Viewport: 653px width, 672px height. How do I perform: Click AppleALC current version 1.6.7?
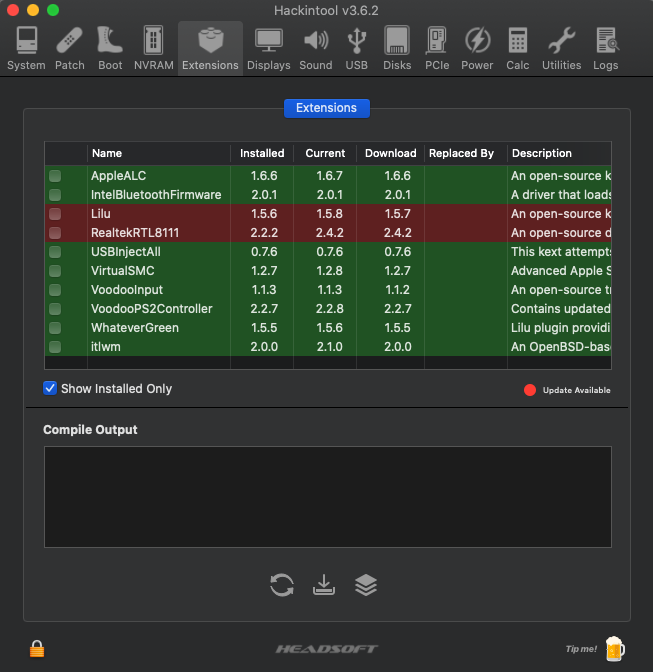coord(329,176)
